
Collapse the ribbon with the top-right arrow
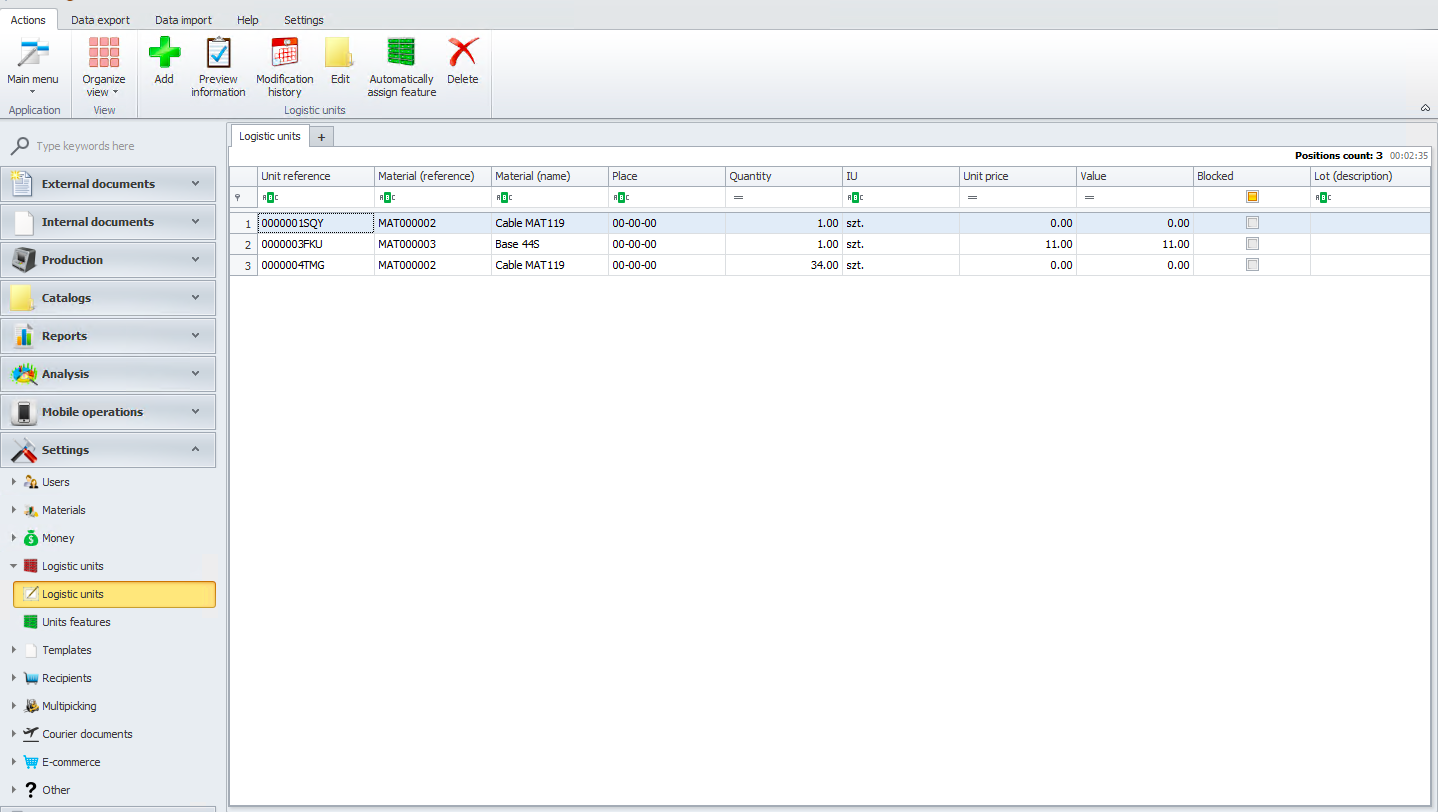point(1425,108)
